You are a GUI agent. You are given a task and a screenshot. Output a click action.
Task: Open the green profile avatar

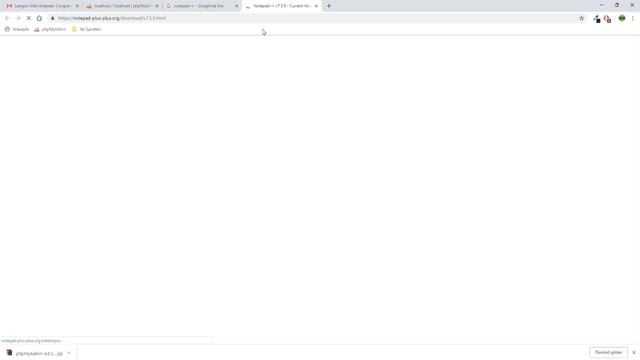622,18
